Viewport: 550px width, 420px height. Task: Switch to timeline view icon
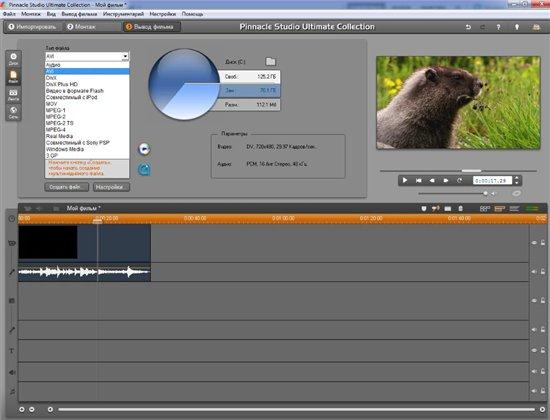[499, 208]
